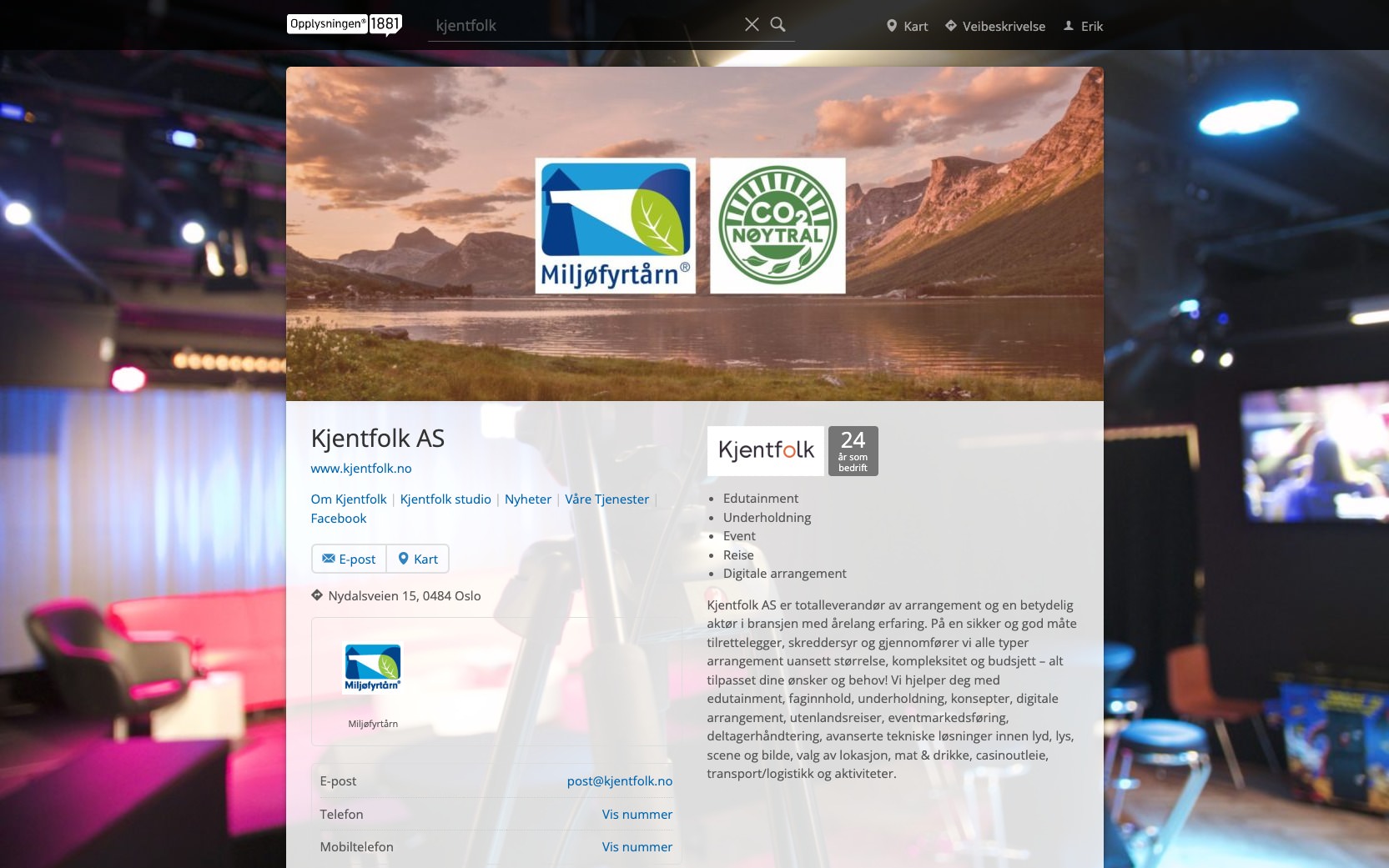Viewport: 1389px width, 868px height.
Task: Visit www.kjentfolk.no website link
Action: point(361,469)
